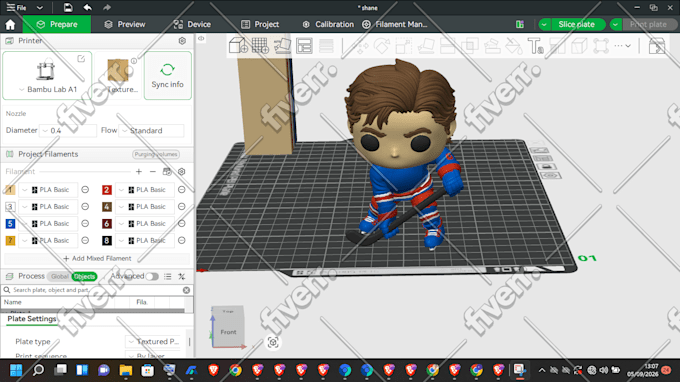Open the dropdown arrow left of Slice plate

click(x=544, y=25)
